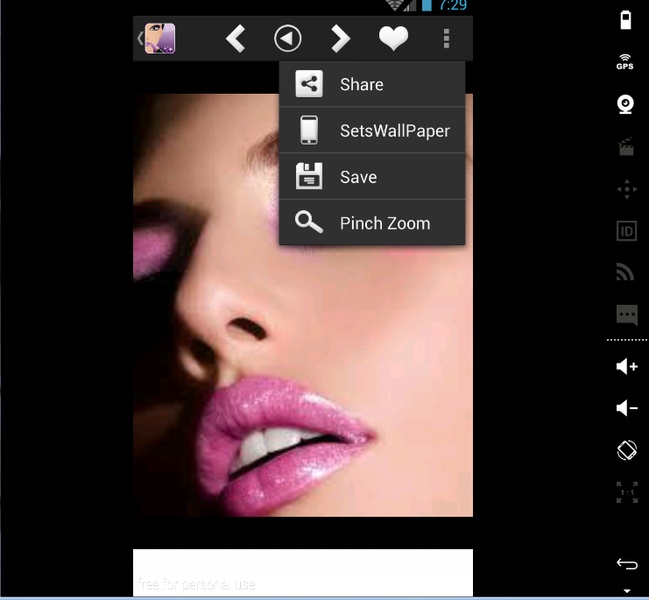Click the magnifying glass zoom icon
The height and width of the screenshot is (600, 649).
click(x=308, y=222)
